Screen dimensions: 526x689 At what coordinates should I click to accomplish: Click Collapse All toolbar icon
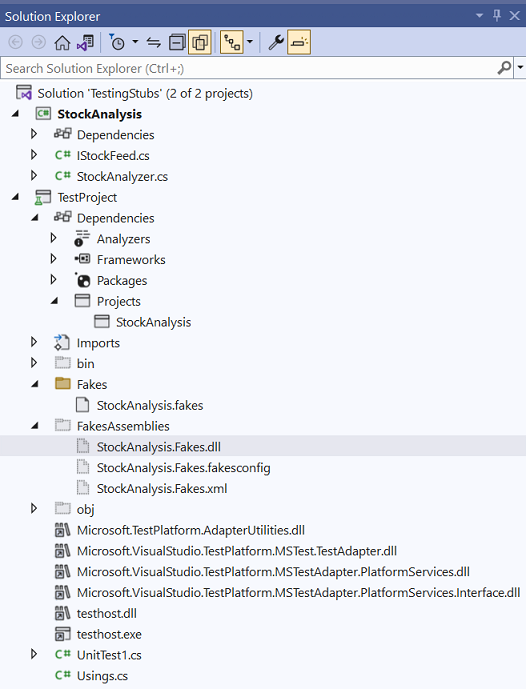[x=177, y=42]
